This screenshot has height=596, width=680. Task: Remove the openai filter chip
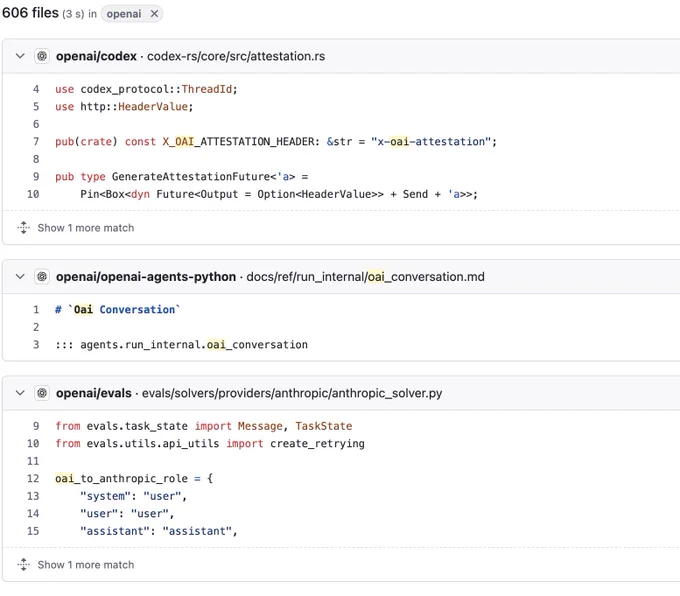click(x=154, y=14)
